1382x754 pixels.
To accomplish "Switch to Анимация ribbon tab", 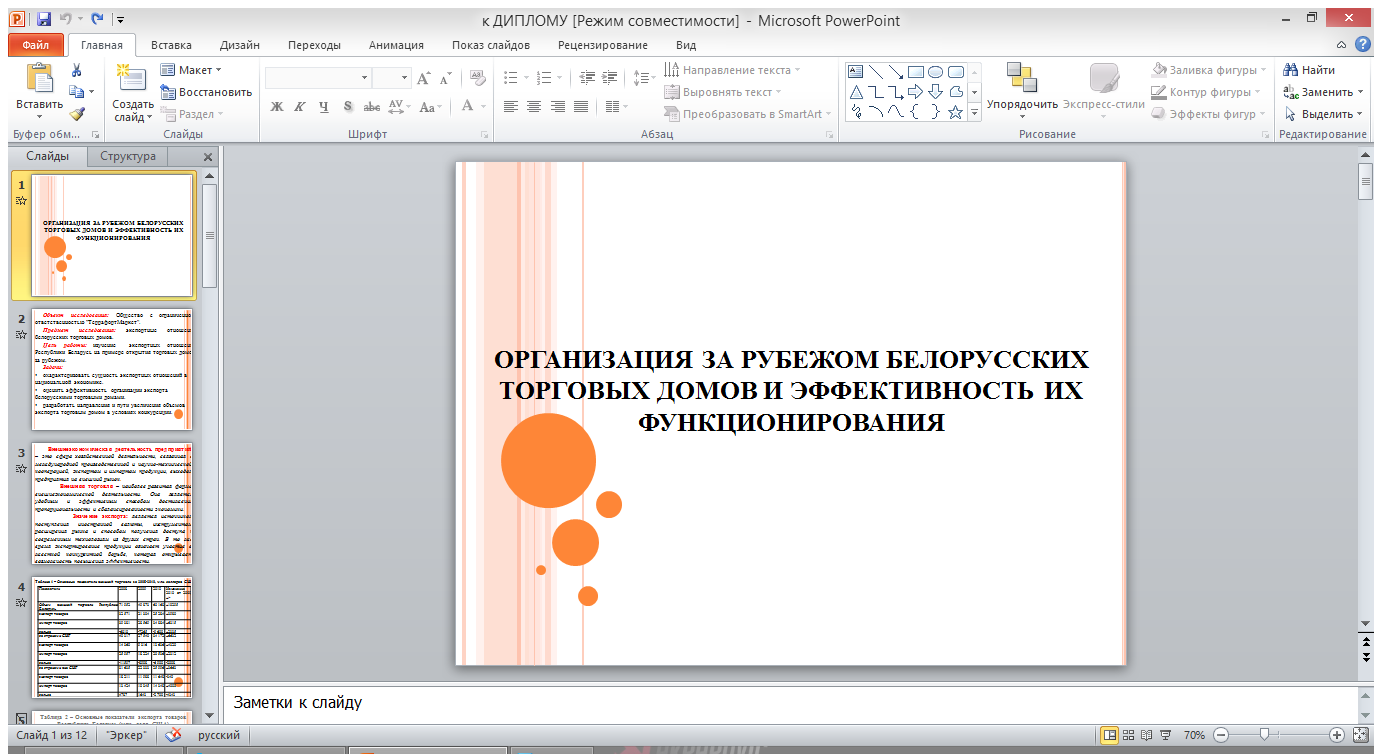I will coord(396,45).
